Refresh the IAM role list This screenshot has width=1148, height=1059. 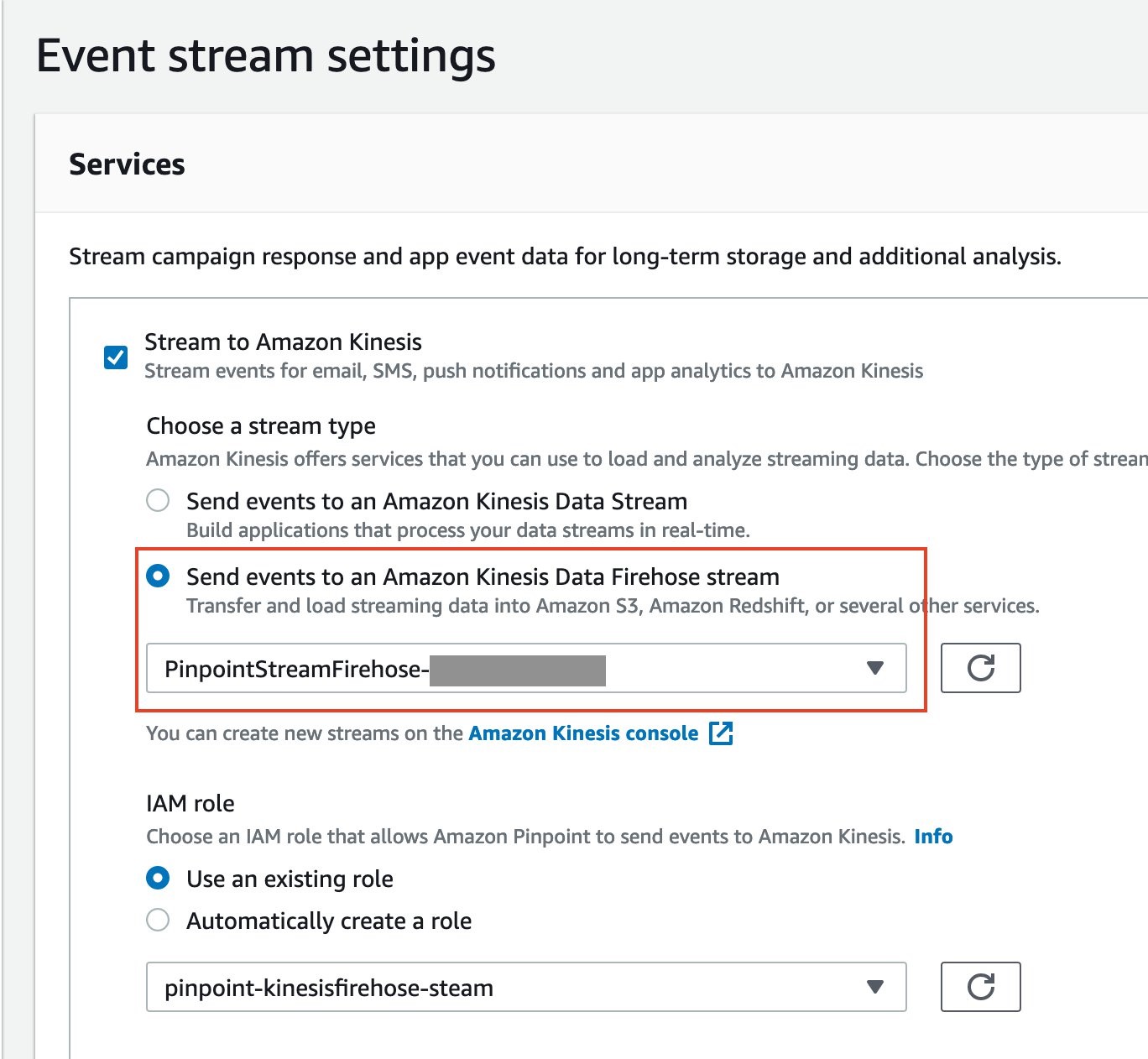(x=980, y=987)
